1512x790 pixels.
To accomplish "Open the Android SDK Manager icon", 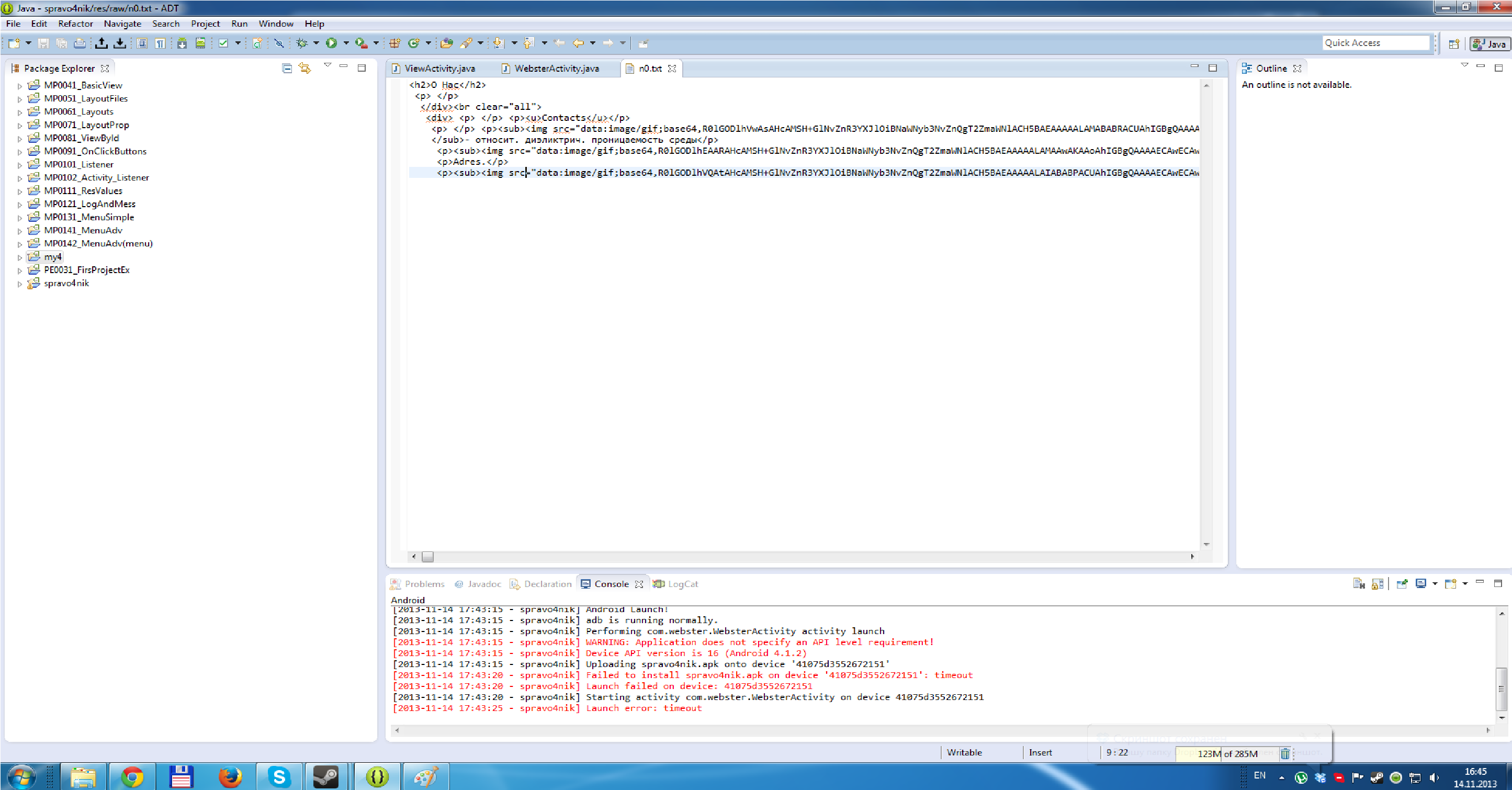I will point(182,43).
